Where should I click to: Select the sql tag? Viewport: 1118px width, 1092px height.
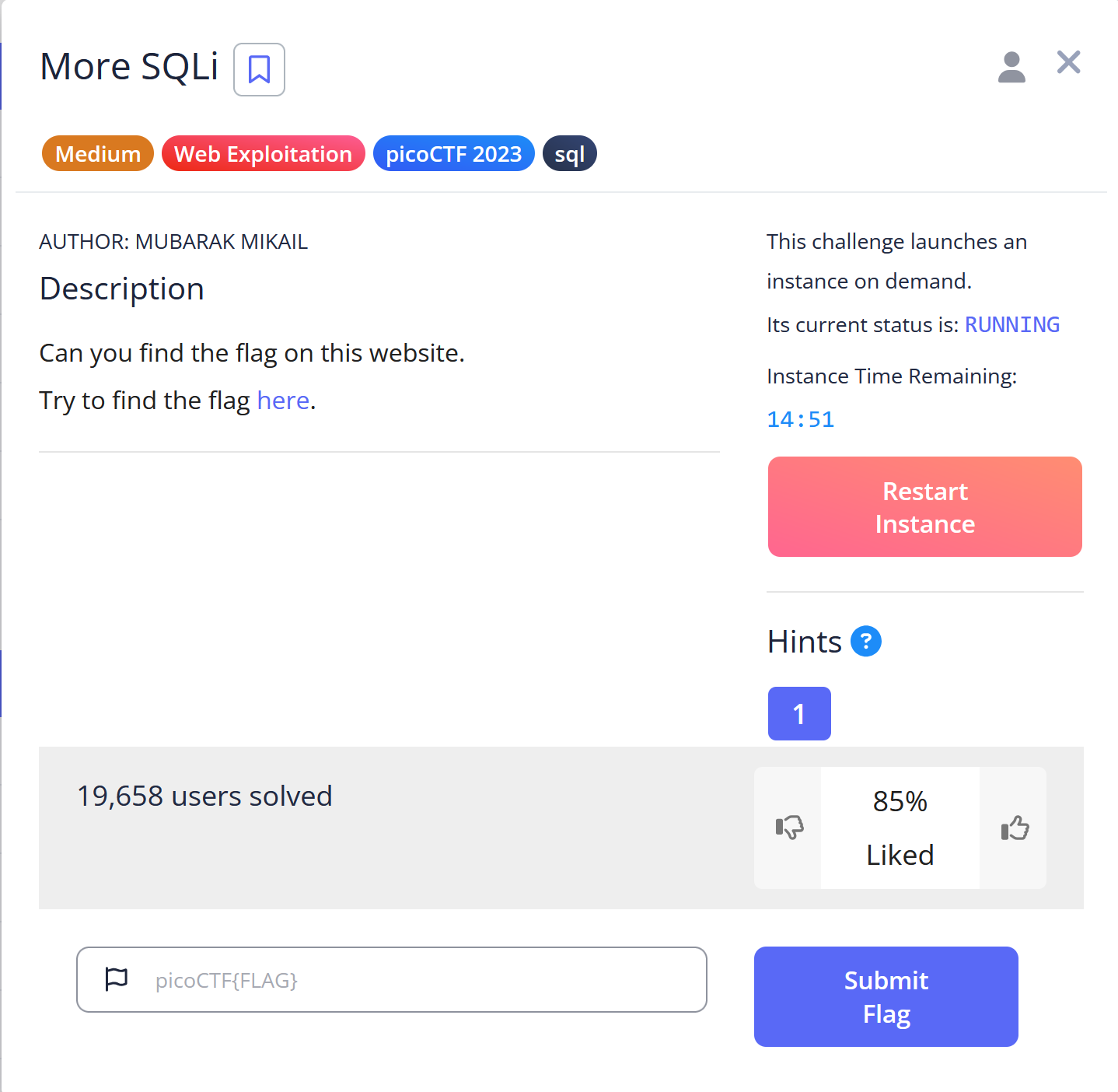[x=569, y=154]
